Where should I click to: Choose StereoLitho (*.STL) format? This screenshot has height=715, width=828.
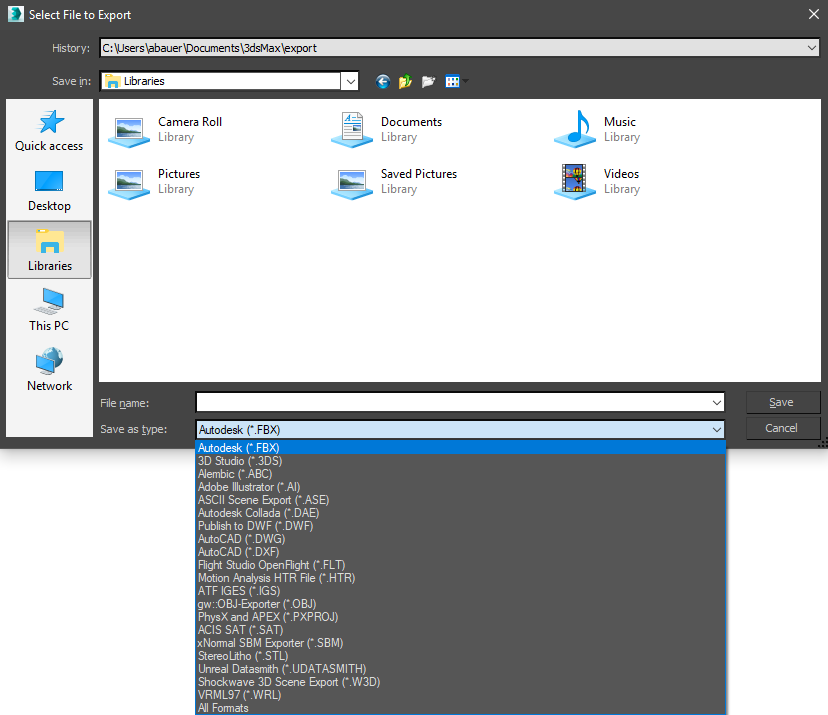pos(460,656)
